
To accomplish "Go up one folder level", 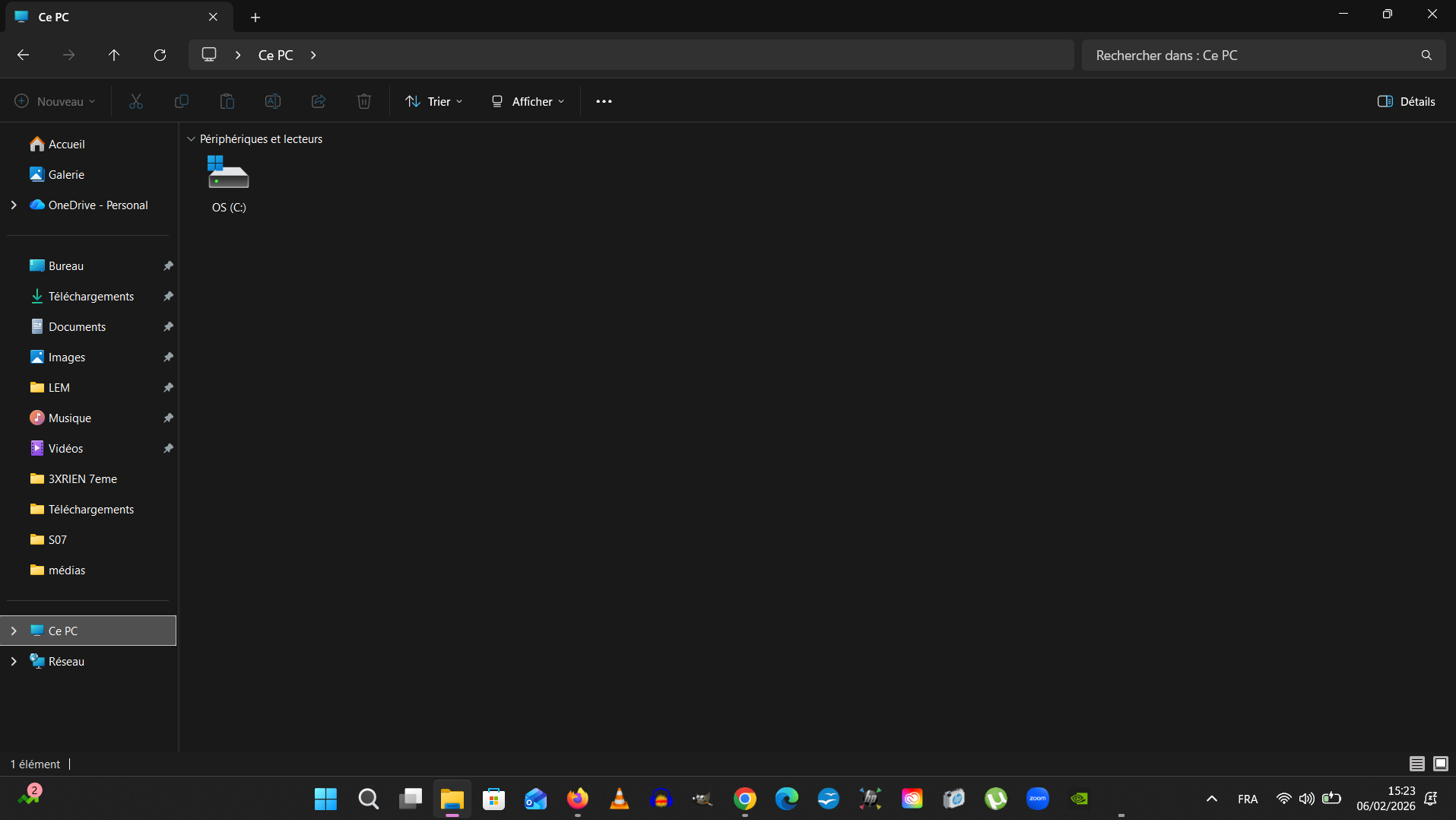I will pos(114,55).
